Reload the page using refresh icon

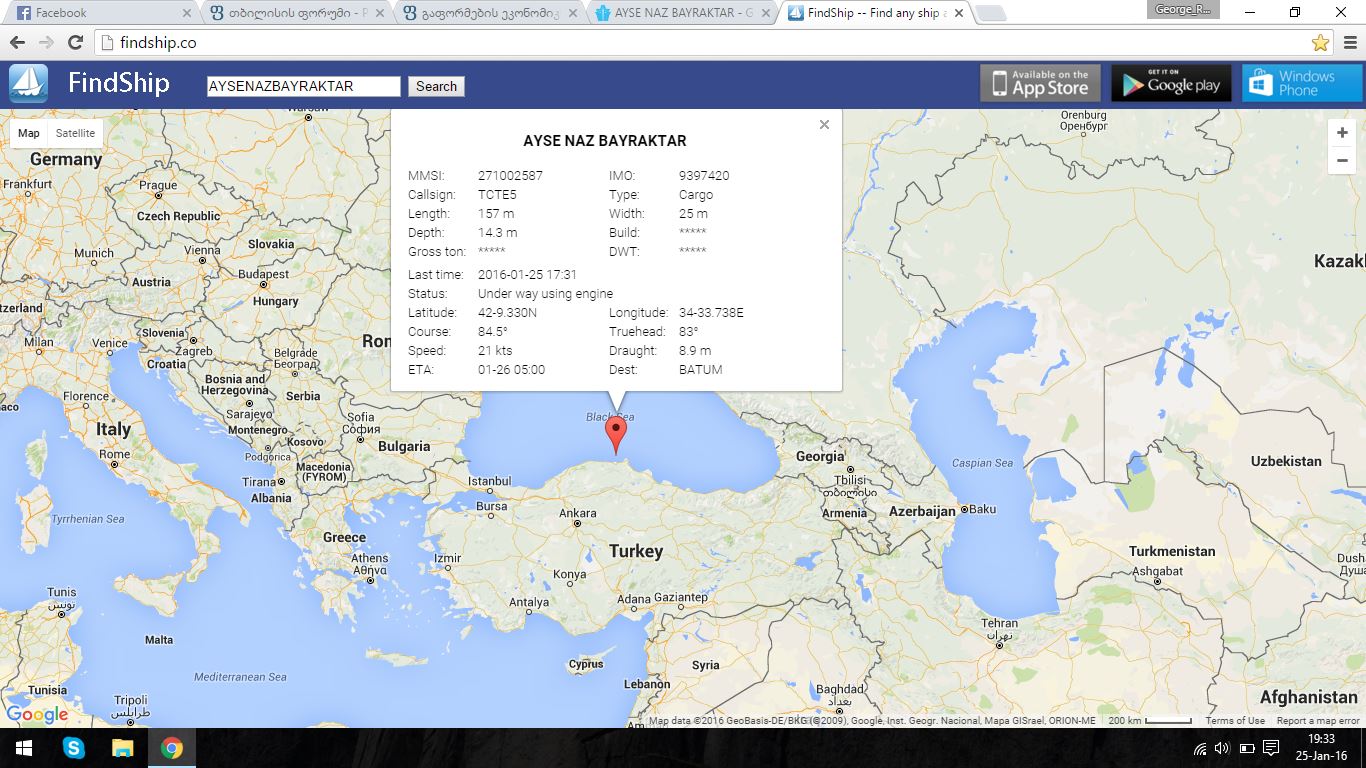(75, 43)
